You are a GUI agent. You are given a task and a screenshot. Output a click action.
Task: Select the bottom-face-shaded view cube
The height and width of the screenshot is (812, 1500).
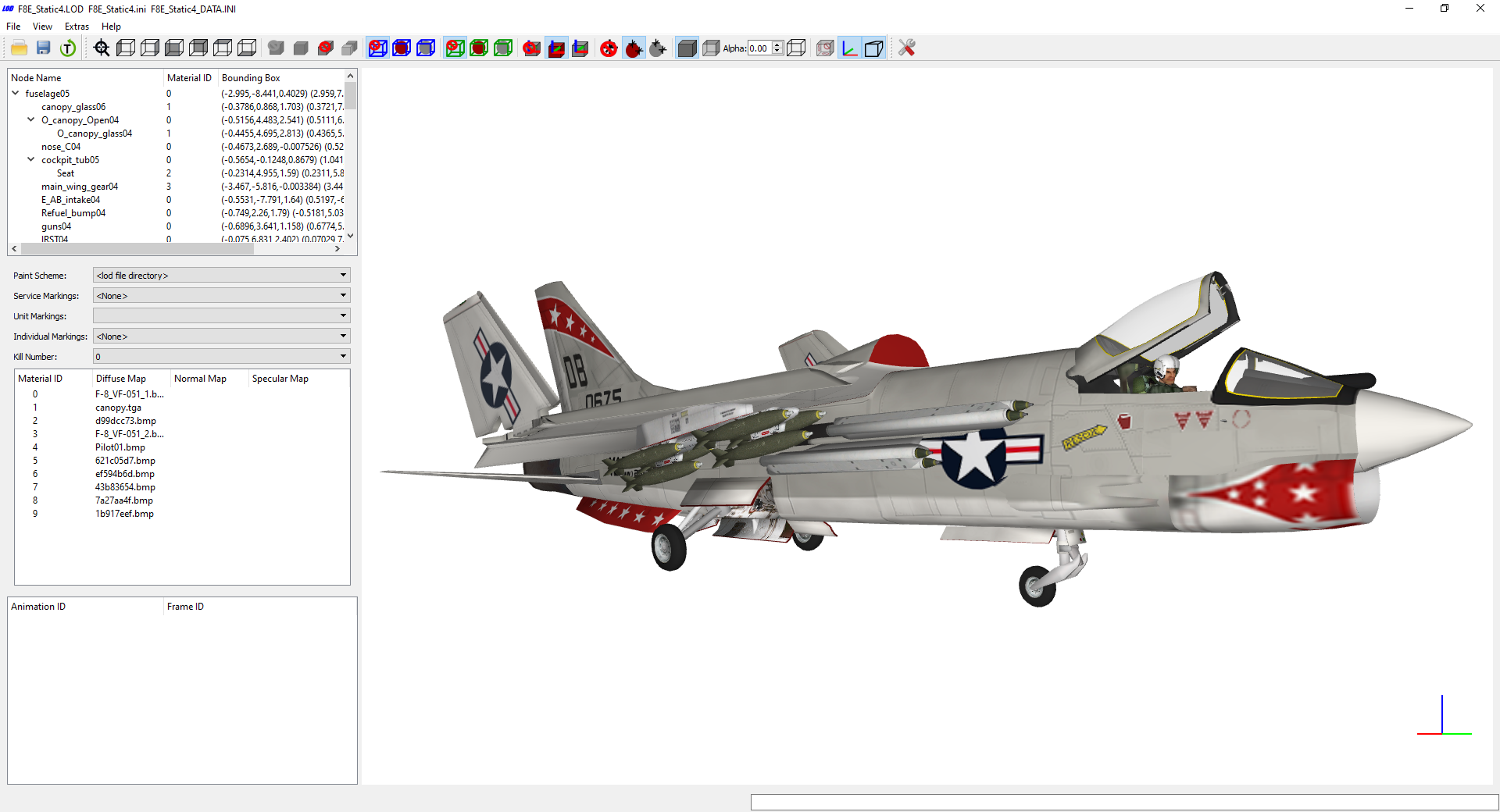[x=247, y=48]
